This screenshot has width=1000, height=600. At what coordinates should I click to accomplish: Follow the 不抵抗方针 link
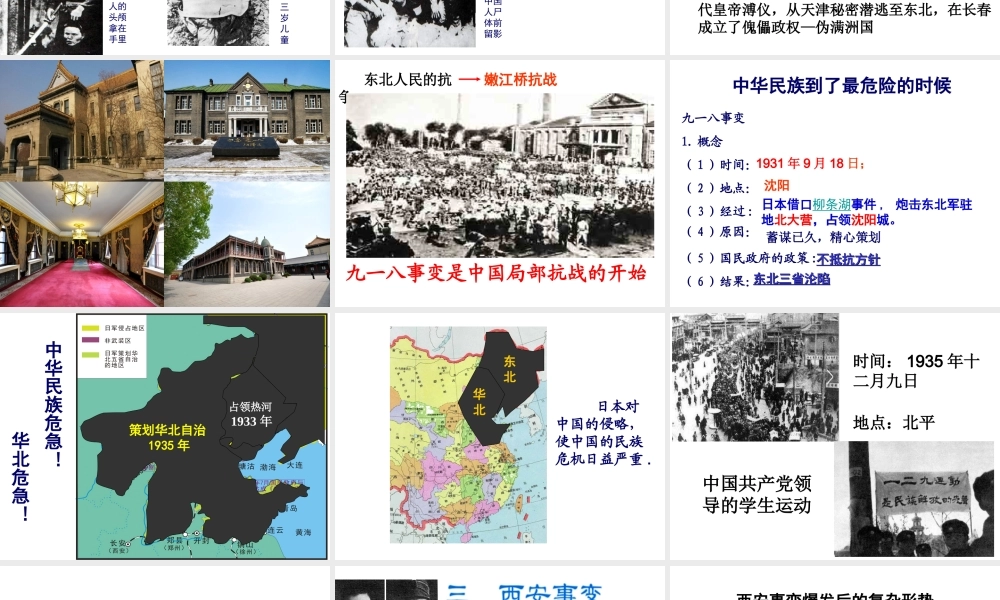point(848,260)
